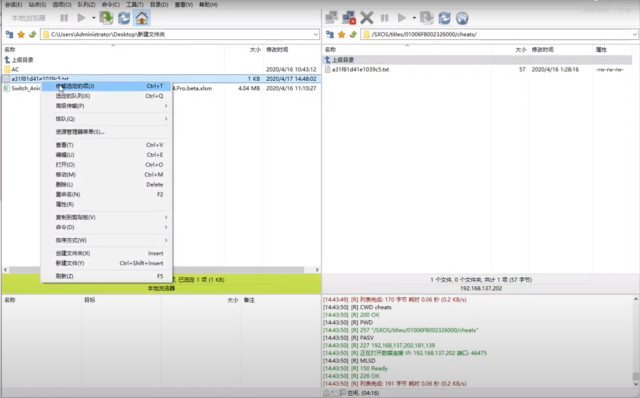Viewport: 640px width, 398px height.
Task: Click the Home folder icon in local toolbar
Action: click(142, 18)
